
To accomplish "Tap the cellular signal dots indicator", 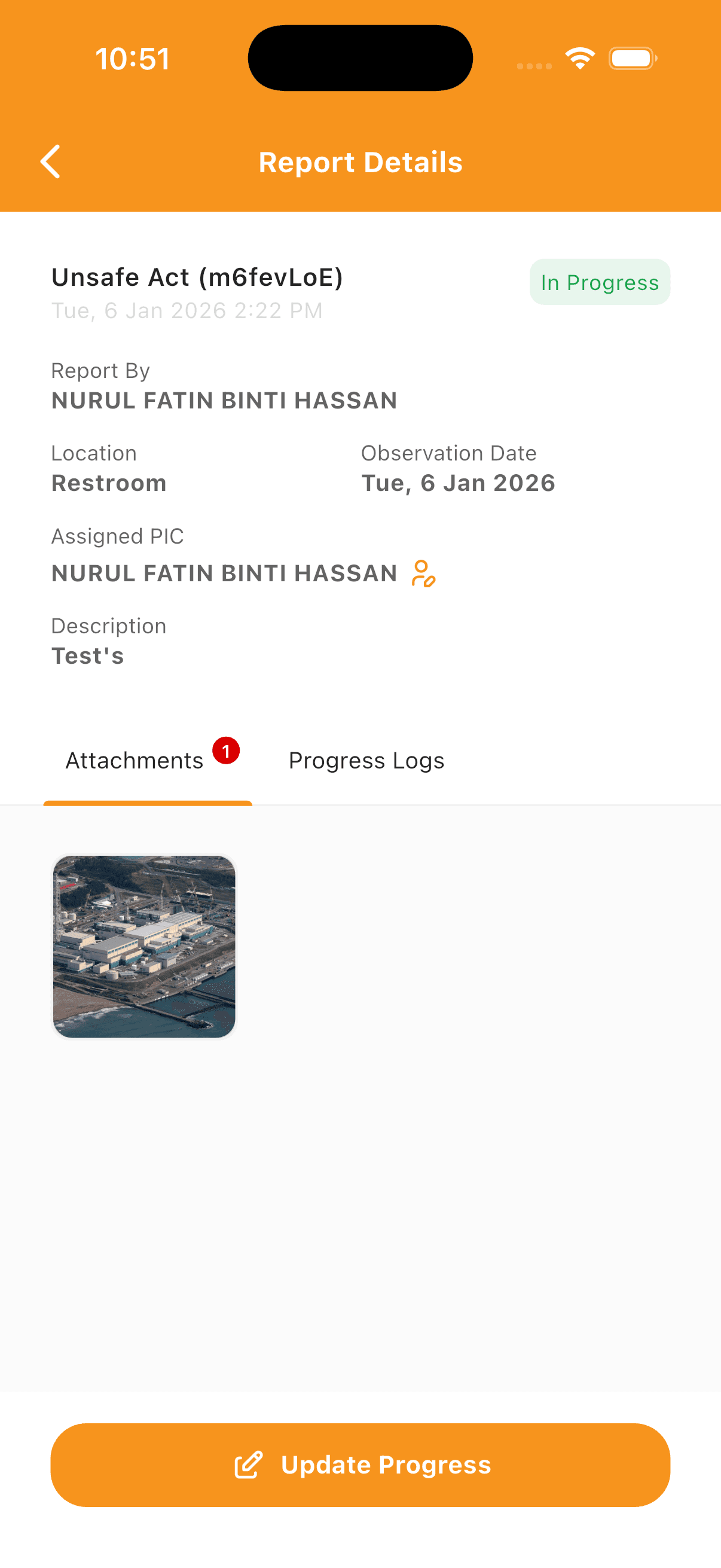I will tap(534, 66).
